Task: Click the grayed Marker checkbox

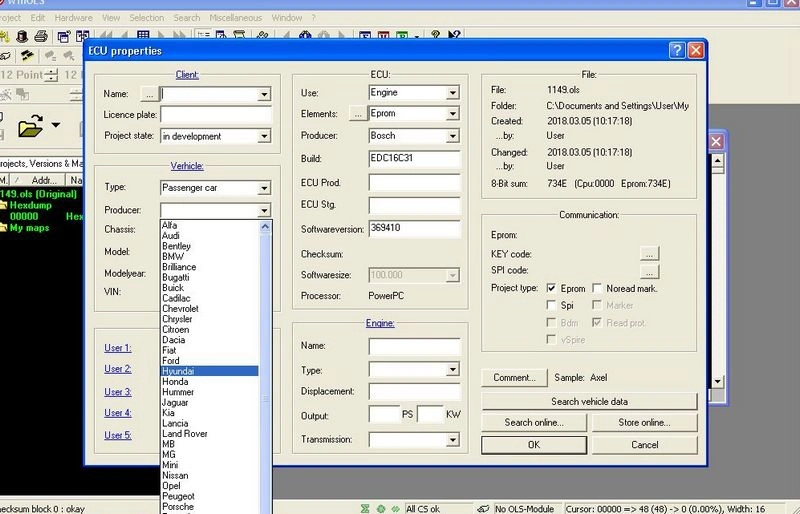Action: [597, 305]
